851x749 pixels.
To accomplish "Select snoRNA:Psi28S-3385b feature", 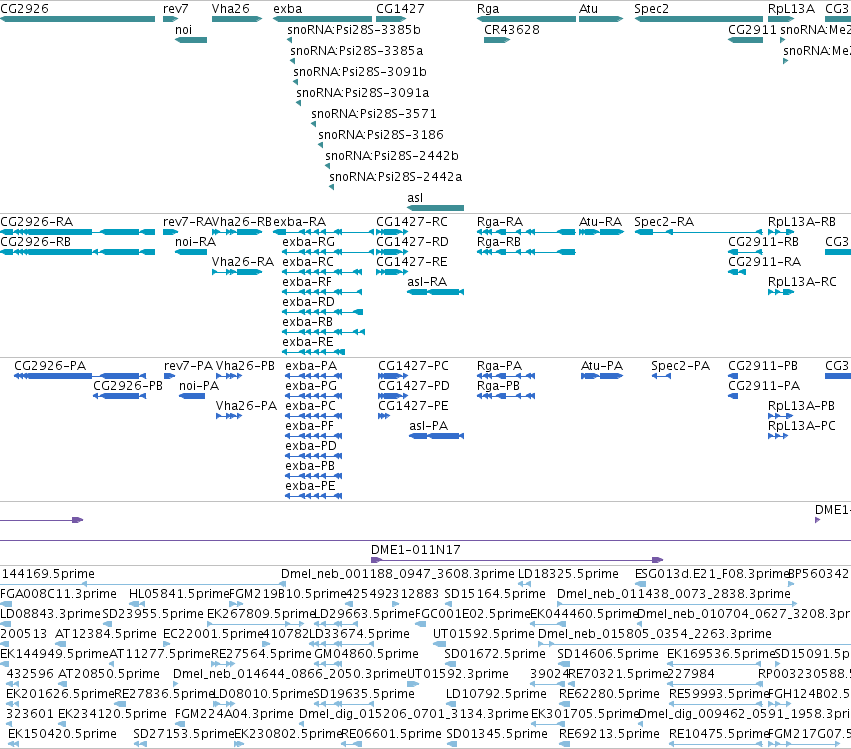I will pyautogui.click(x=289, y=40).
